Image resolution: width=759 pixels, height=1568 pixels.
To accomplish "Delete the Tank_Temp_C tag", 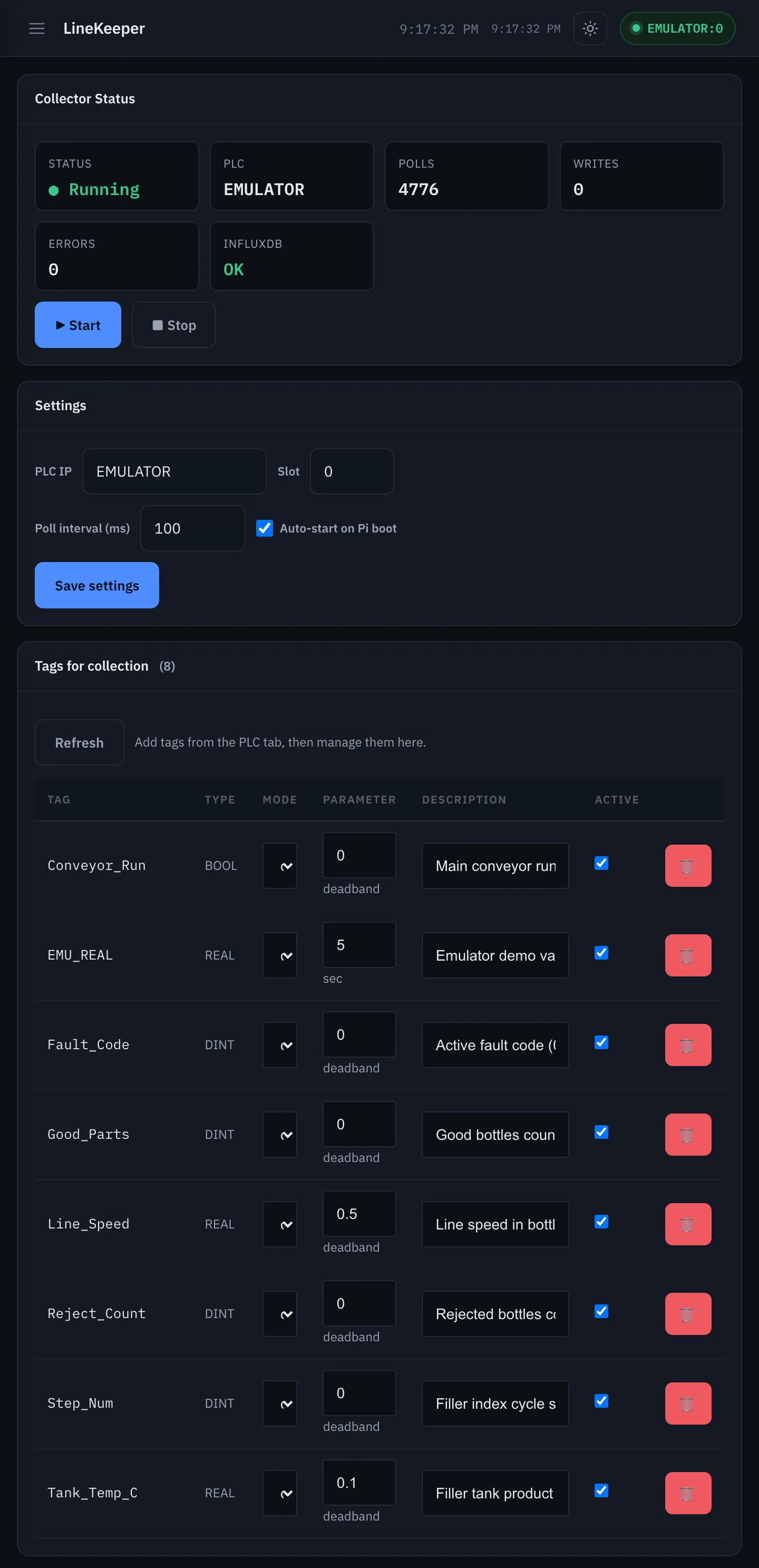I will pos(688,1493).
